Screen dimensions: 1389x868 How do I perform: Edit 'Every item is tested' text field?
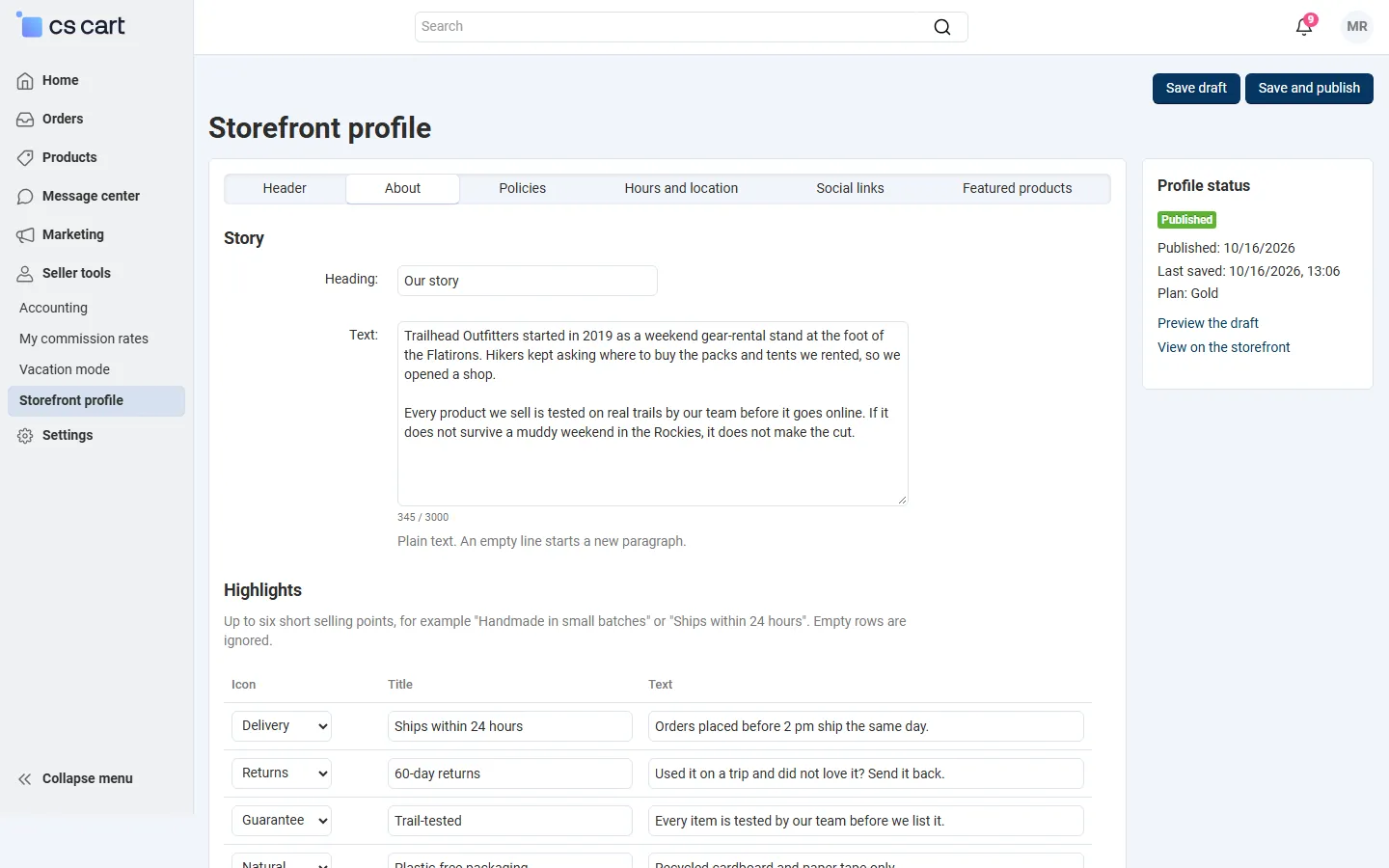pos(866,821)
